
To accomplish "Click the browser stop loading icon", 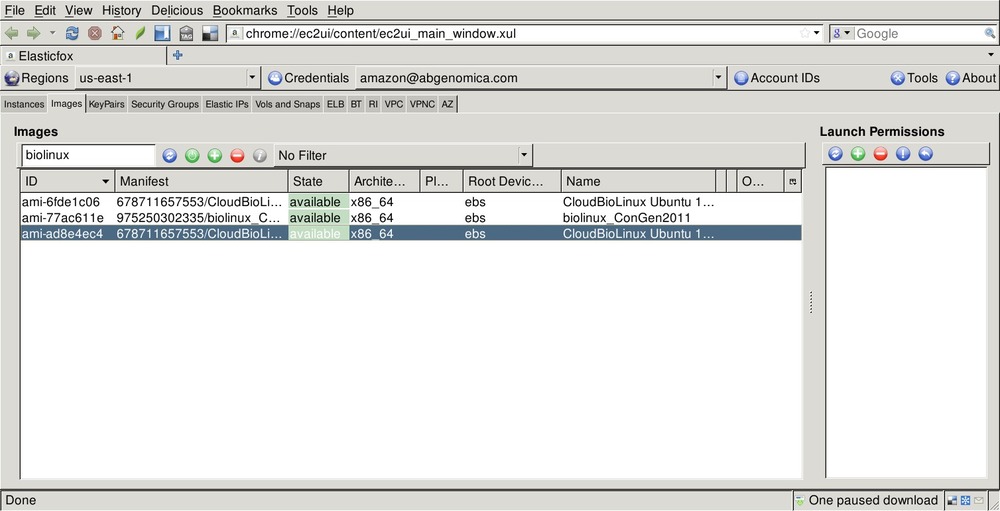I will [x=94, y=33].
